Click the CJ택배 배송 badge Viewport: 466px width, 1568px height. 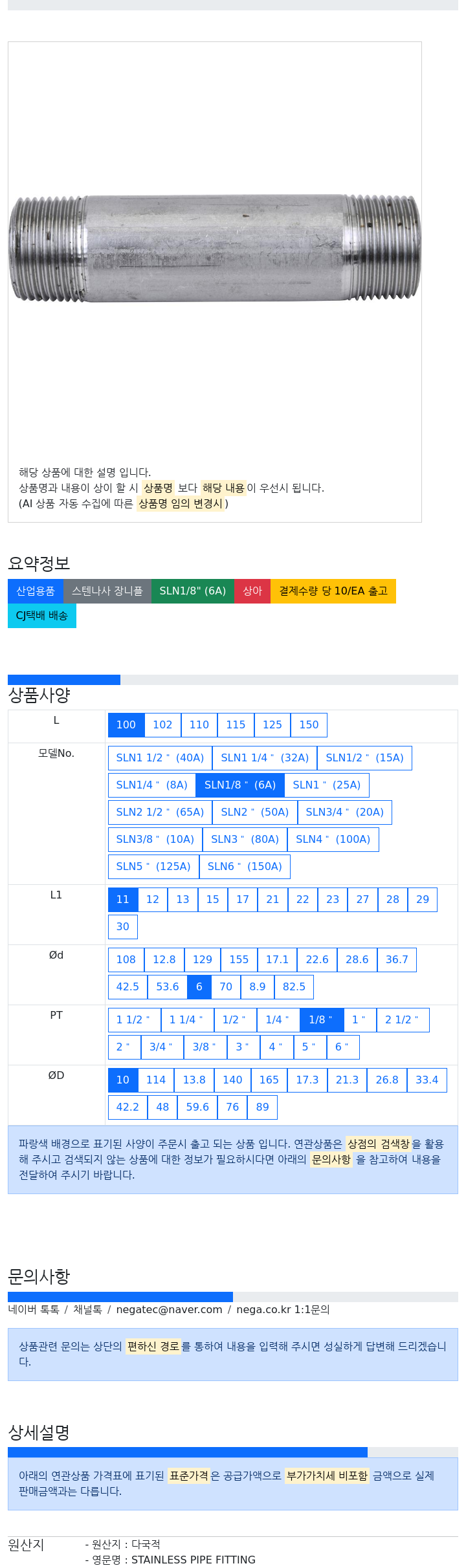(42, 615)
